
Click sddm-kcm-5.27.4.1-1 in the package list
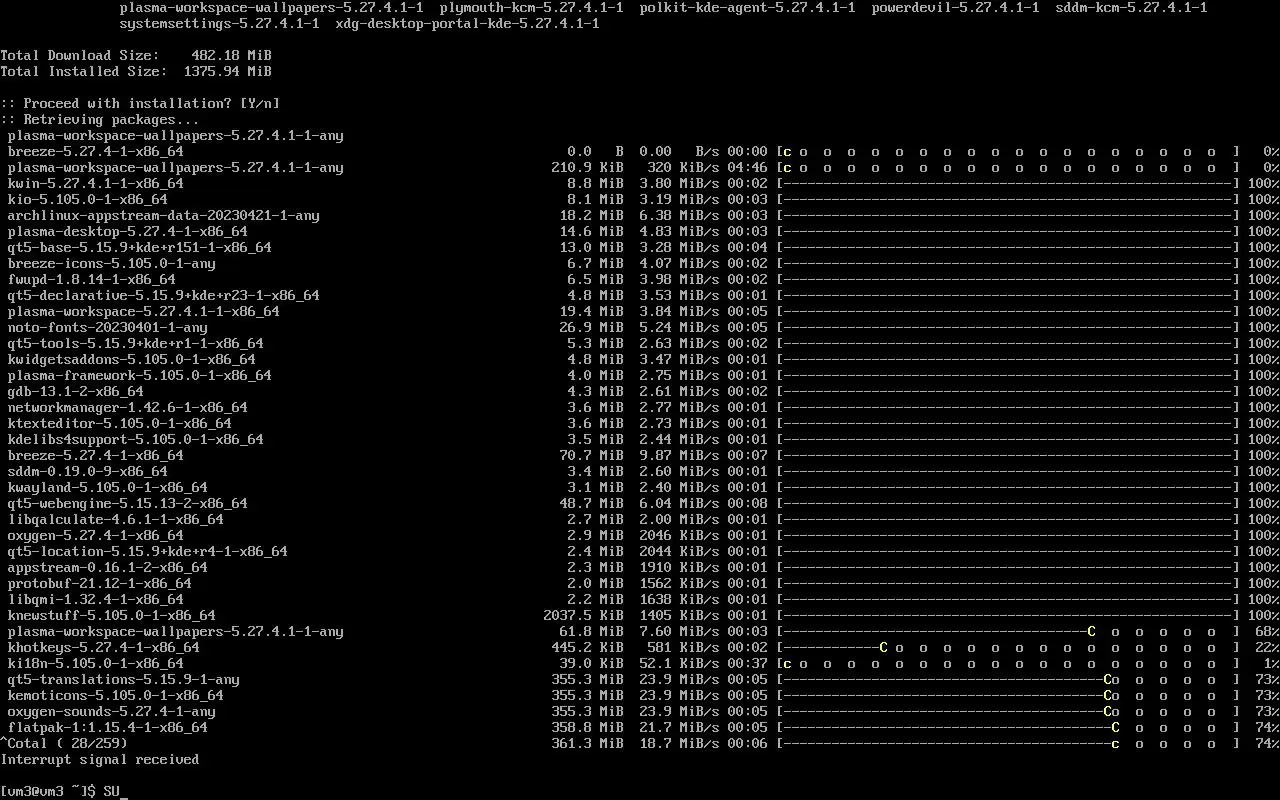click(x=1132, y=8)
